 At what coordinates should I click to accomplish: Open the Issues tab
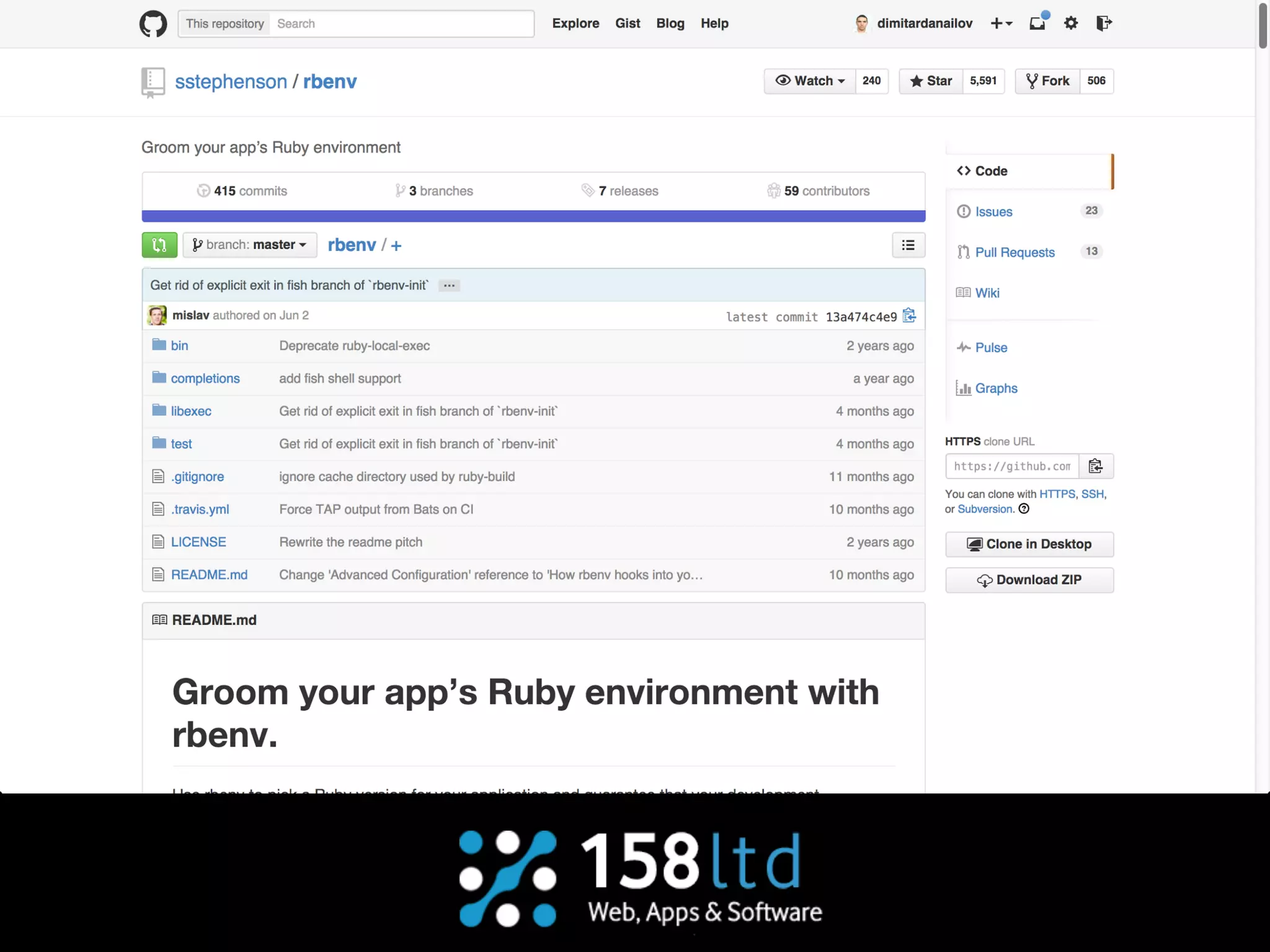tap(993, 212)
